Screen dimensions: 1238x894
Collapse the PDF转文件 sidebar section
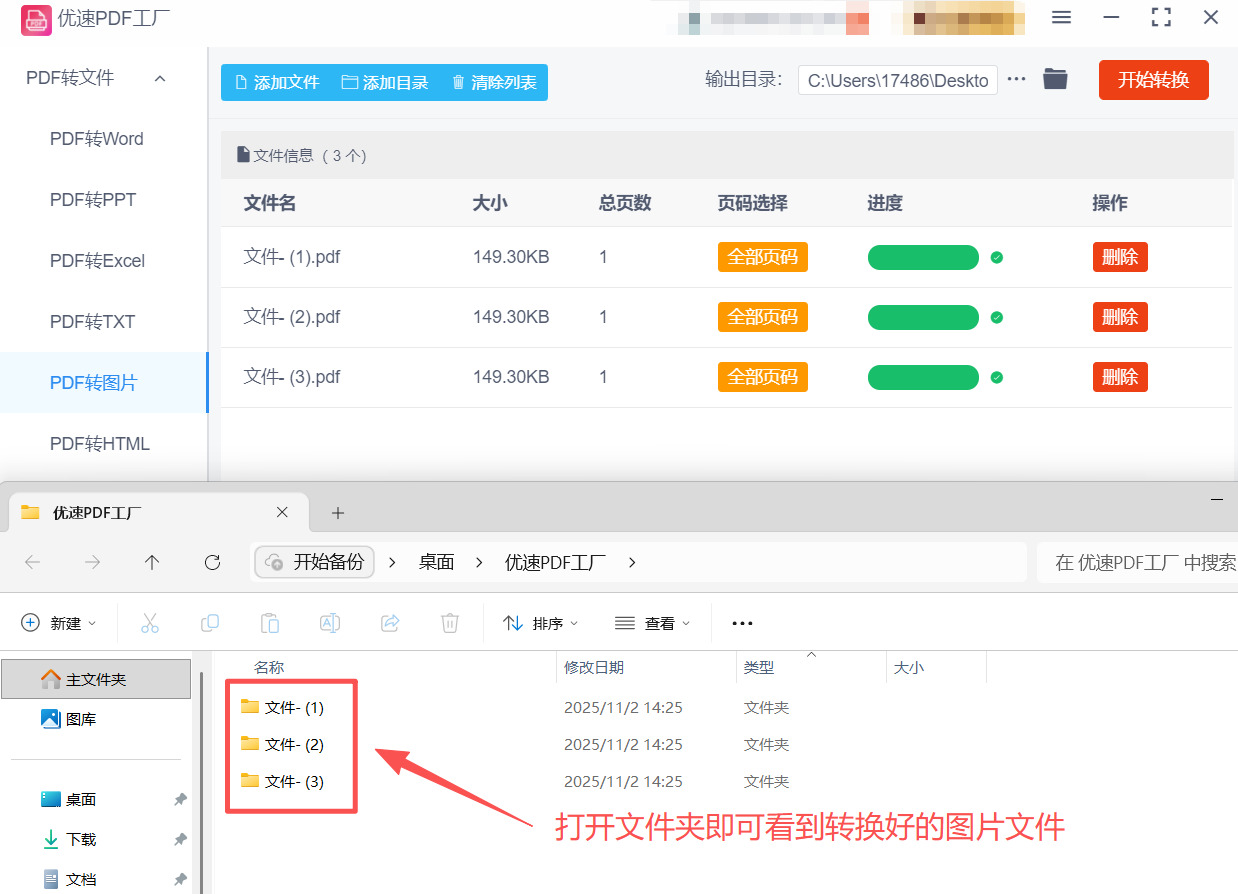[160, 78]
